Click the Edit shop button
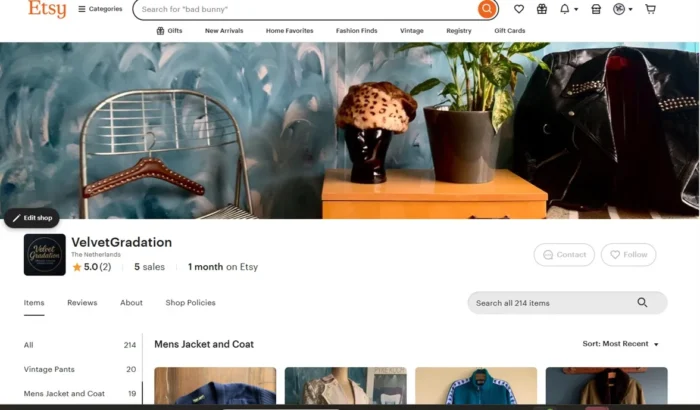This screenshot has width=700, height=410. pos(32,218)
